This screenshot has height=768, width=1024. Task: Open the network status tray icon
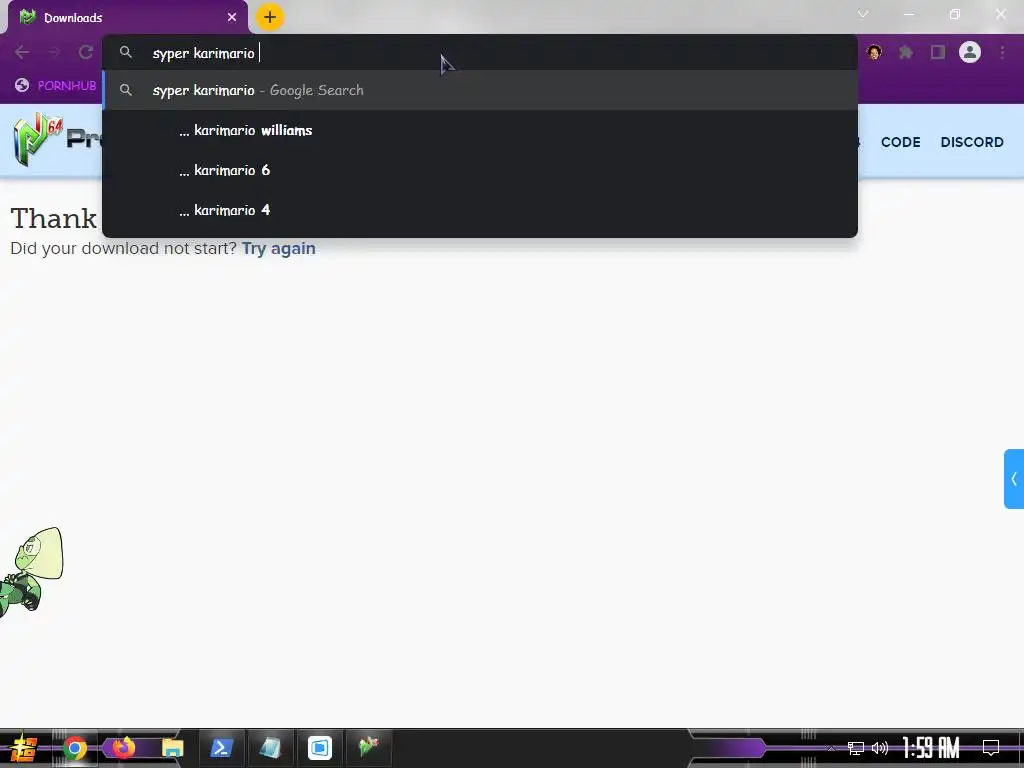[856, 748]
